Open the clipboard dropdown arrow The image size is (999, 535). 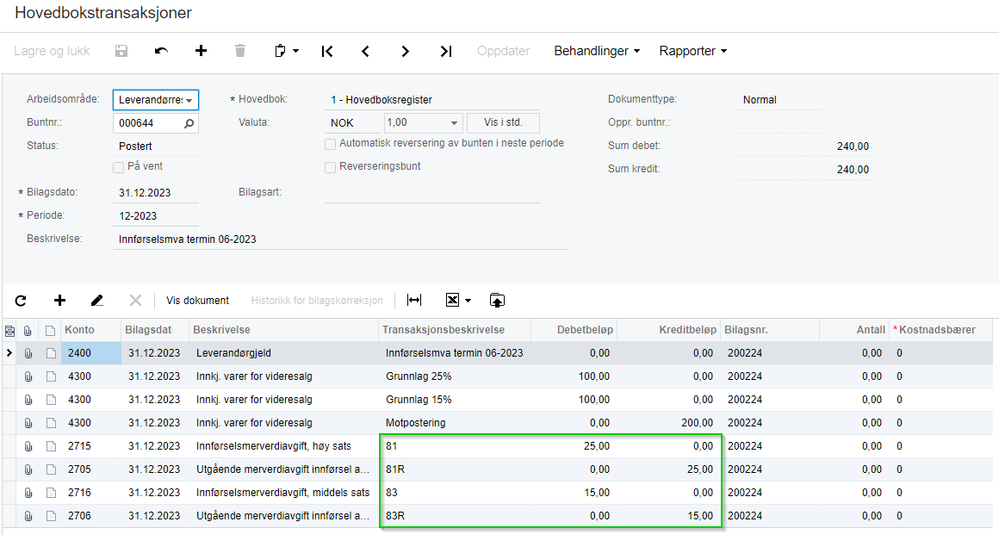pyautogui.click(x=296, y=51)
